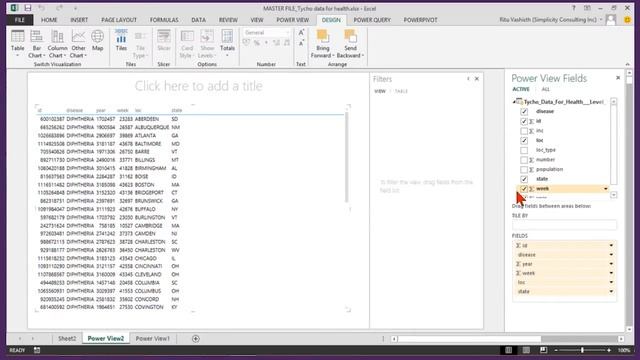
Task: Open dropdown for disease in FIELDS area
Action: 611,255
